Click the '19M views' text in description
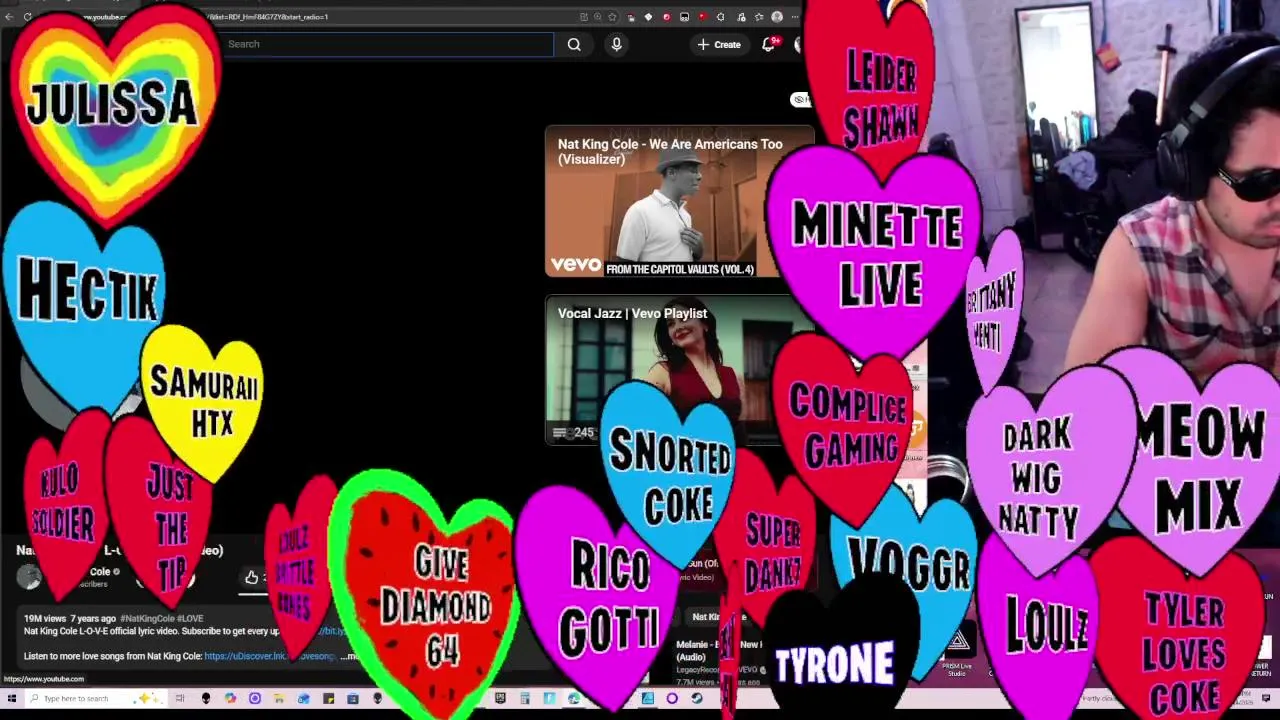 click(x=45, y=619)
